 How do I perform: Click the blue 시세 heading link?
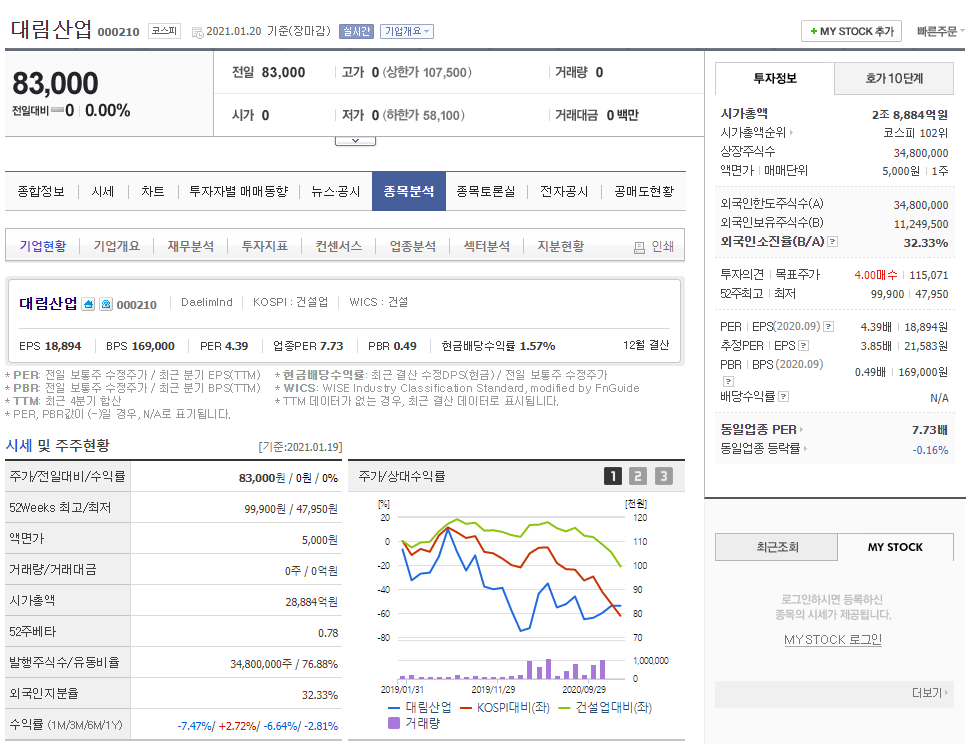(x=19, y=445)
